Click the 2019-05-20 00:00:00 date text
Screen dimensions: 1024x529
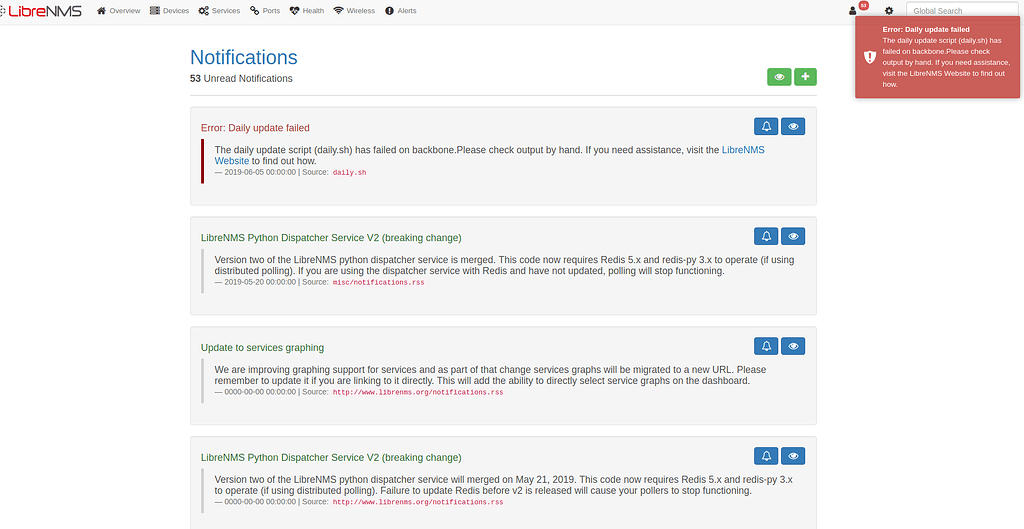tap(260, 282)
